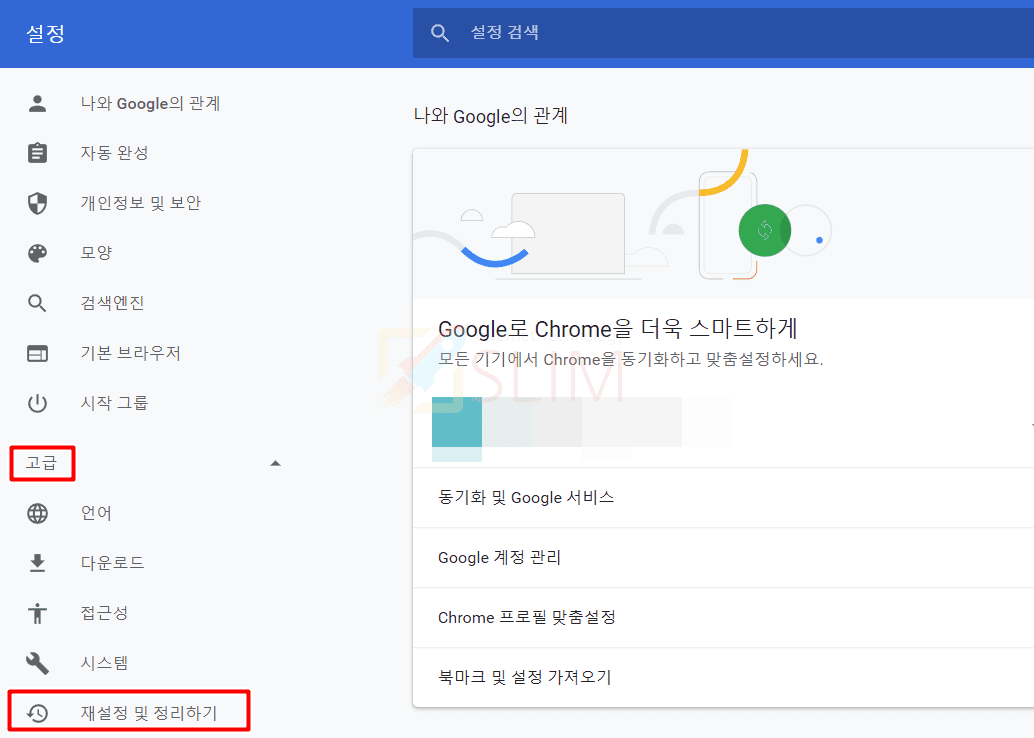Image resolution: width=1034 pixels, height=738 pixels.
Task: Go to 다운로드 settings
Action: click(x=112, y=563)
